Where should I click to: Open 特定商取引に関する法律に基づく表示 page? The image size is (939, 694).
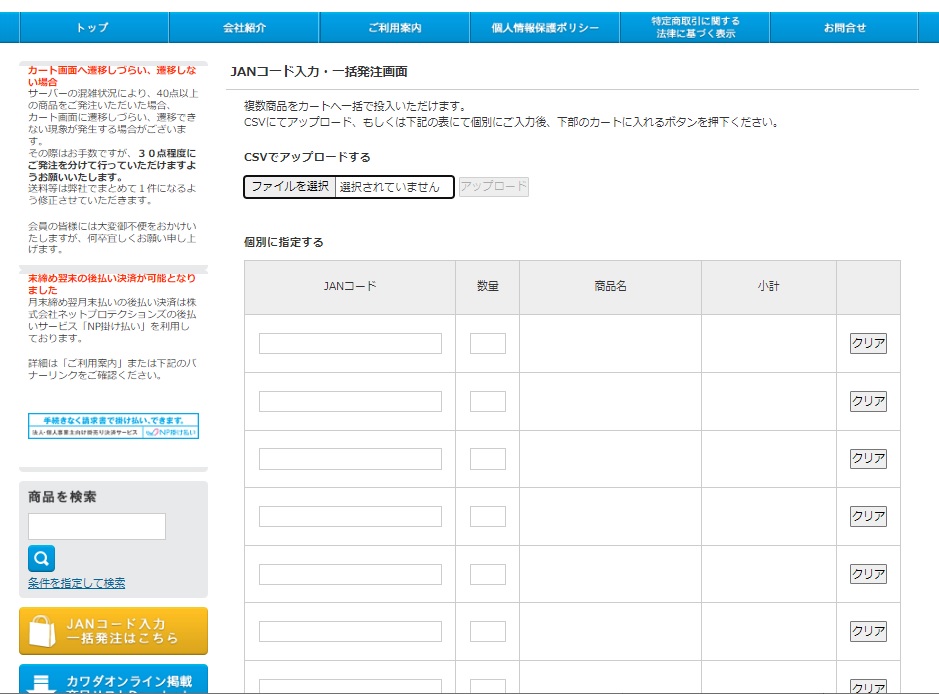pyautogui.click(x=695, y=28)
